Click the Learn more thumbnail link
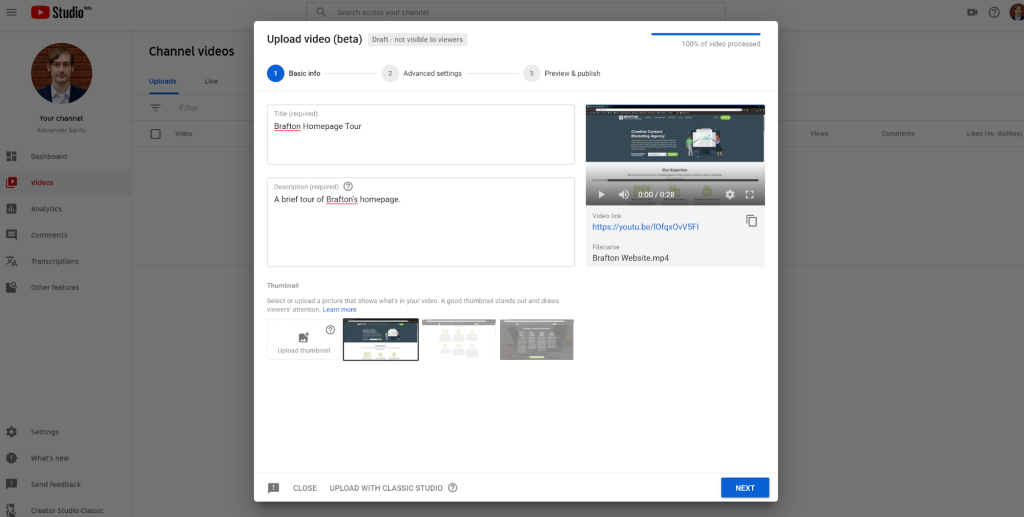Screen dimensions: 1024x517 (x=339, y=310)
